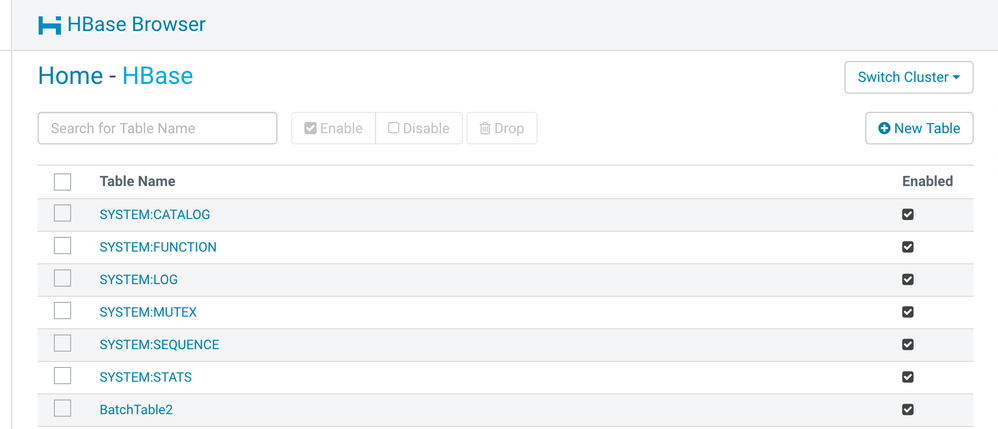This screenshot has height=429, width=998.
Task: Focus the Search for Table Name field
Action: point(158,129)
